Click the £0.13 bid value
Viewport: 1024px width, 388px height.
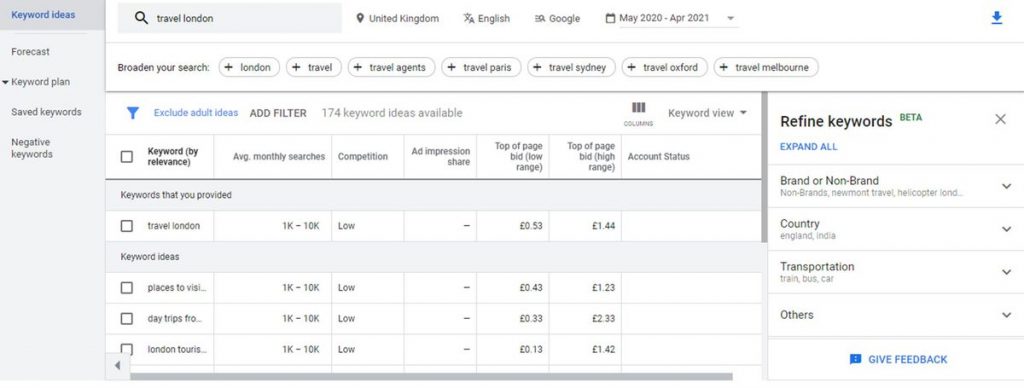pyautogui.click(x=531, y=349)
